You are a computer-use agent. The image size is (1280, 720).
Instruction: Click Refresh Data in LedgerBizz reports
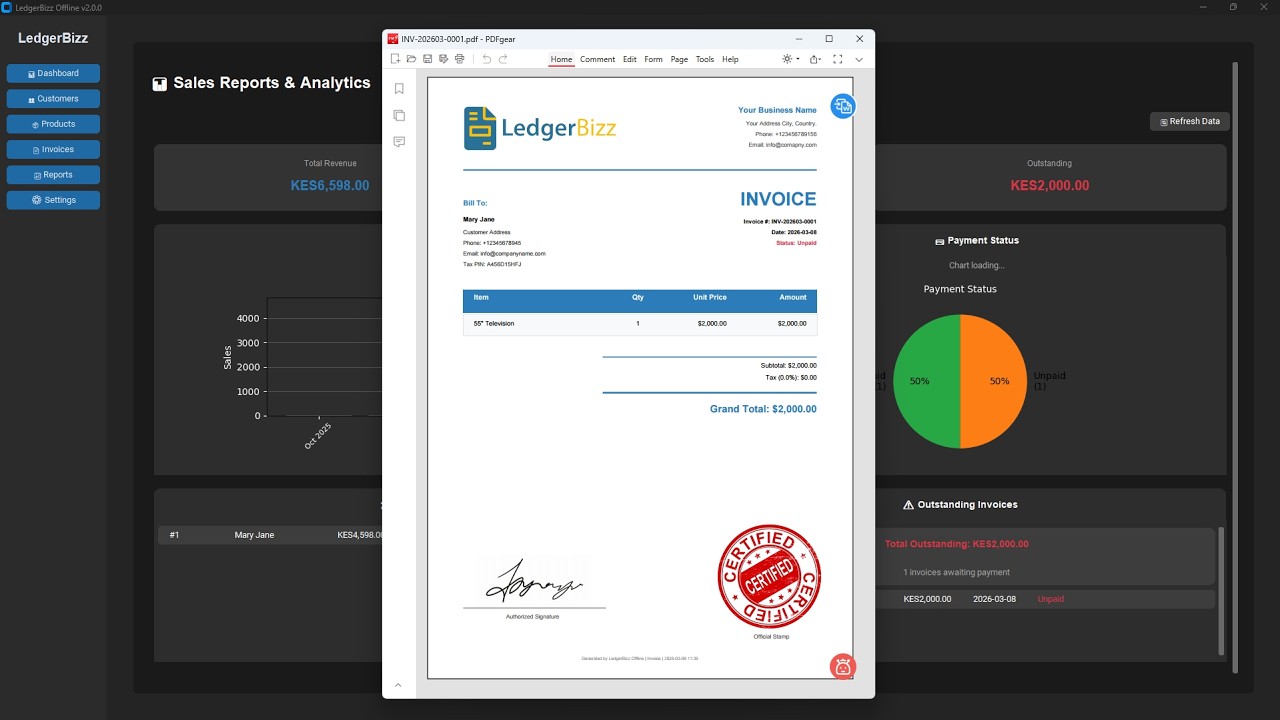[x=1190, y=121]
